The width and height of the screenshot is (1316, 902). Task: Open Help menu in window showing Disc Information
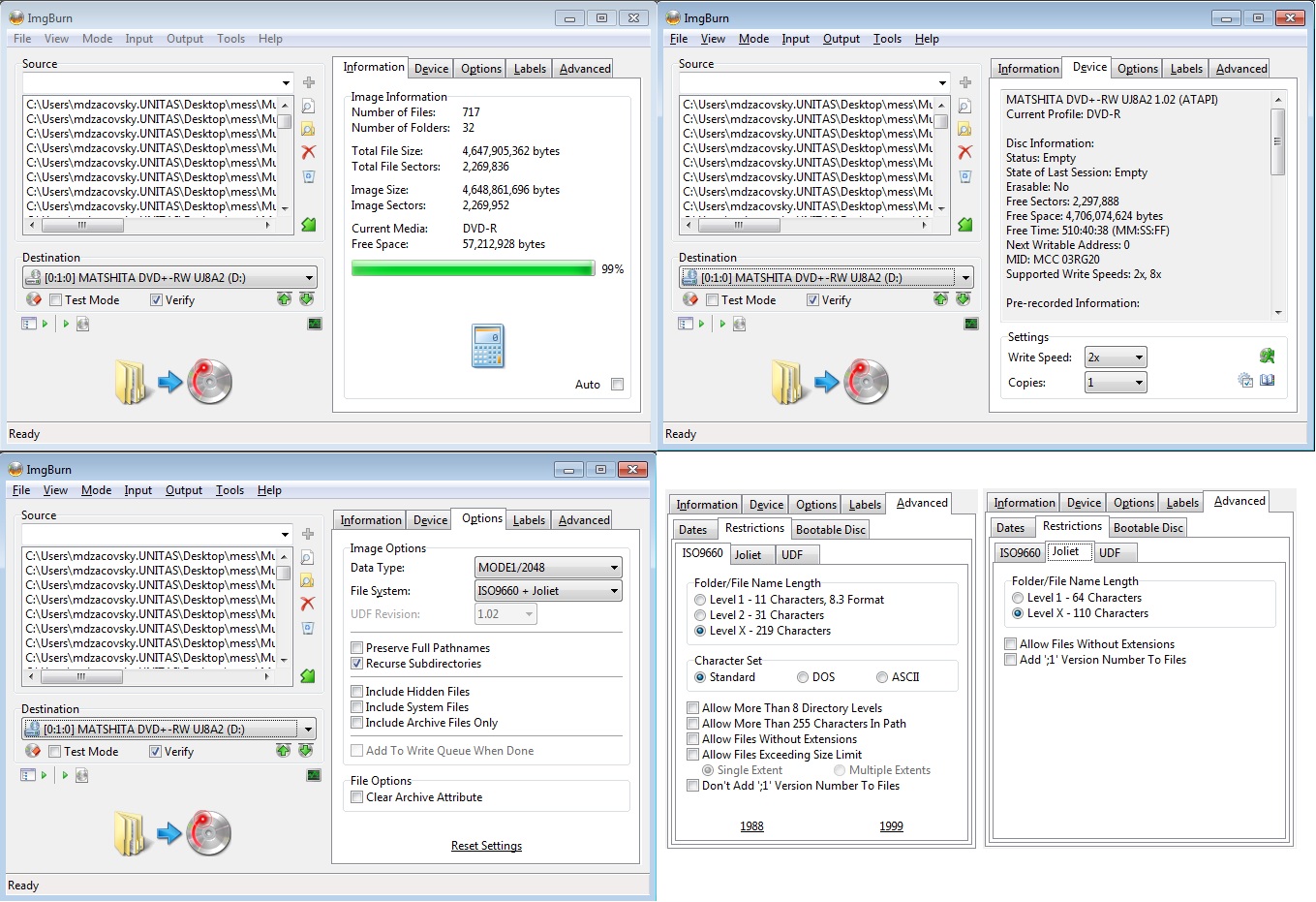tap(927, 39)
